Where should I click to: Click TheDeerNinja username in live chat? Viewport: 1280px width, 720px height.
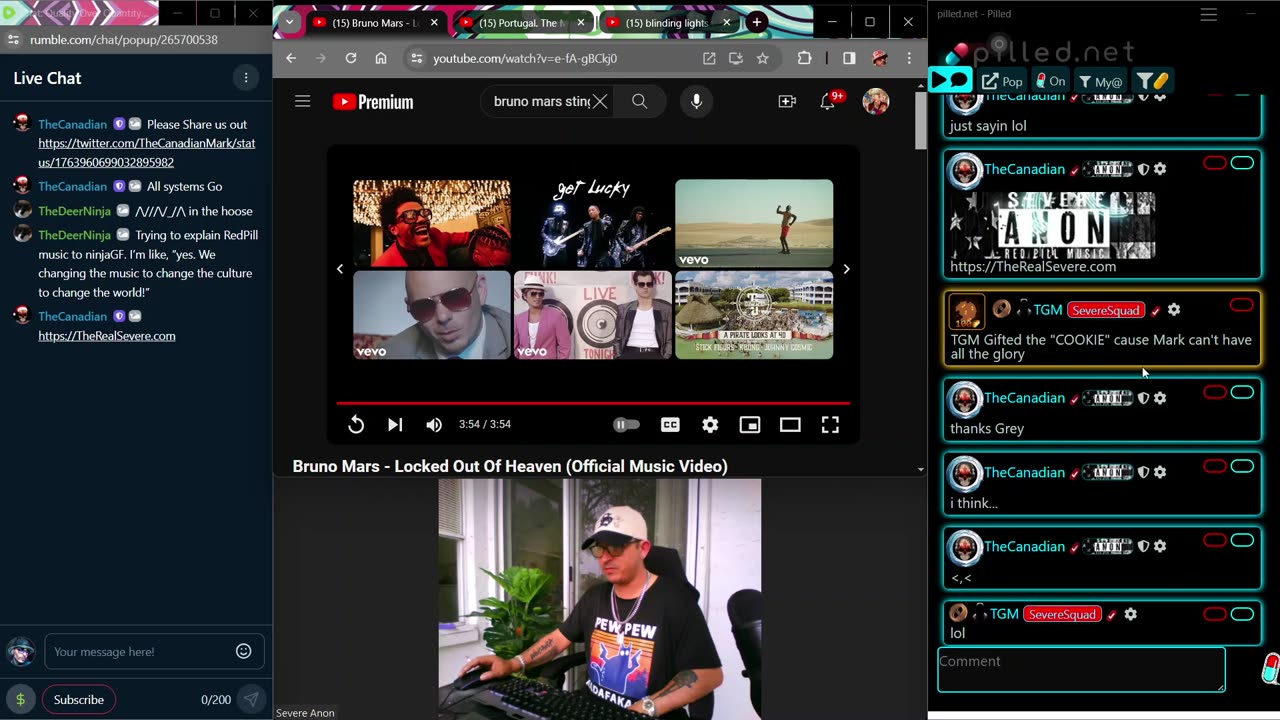coord(74,211)
